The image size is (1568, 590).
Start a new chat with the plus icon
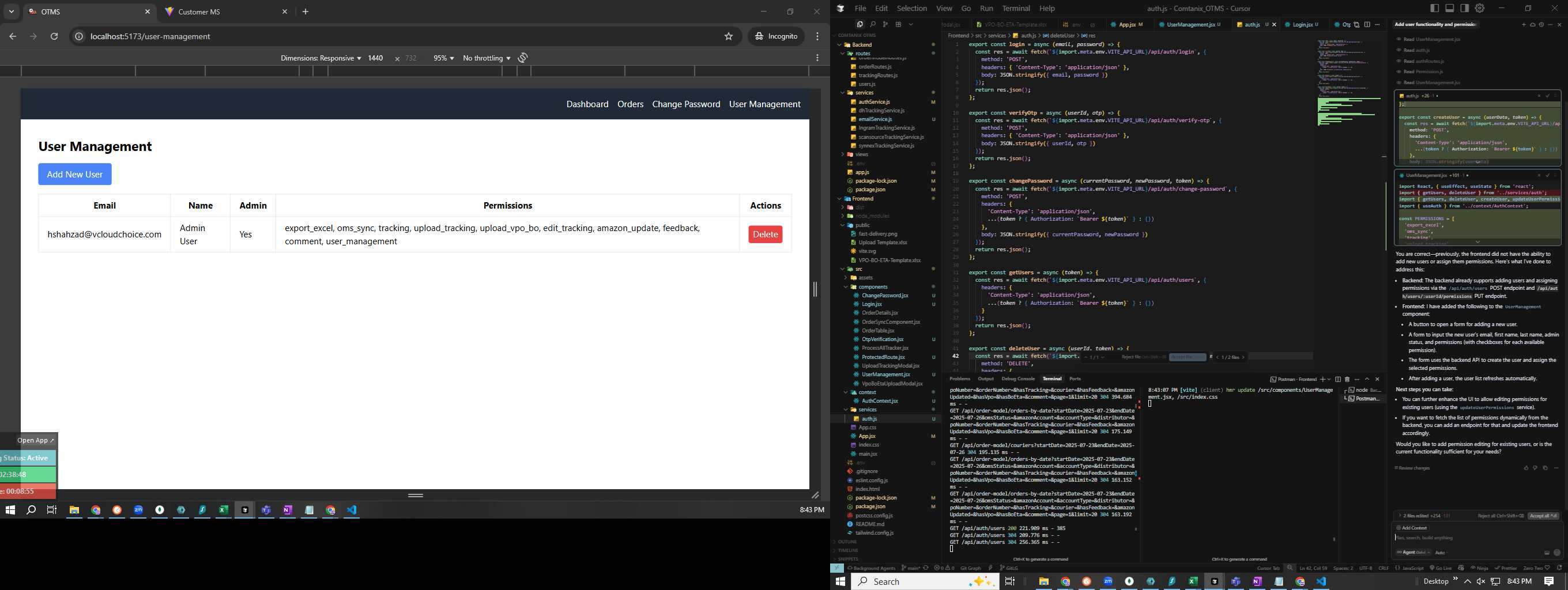pyautogui.click(x=1524, y=25)
